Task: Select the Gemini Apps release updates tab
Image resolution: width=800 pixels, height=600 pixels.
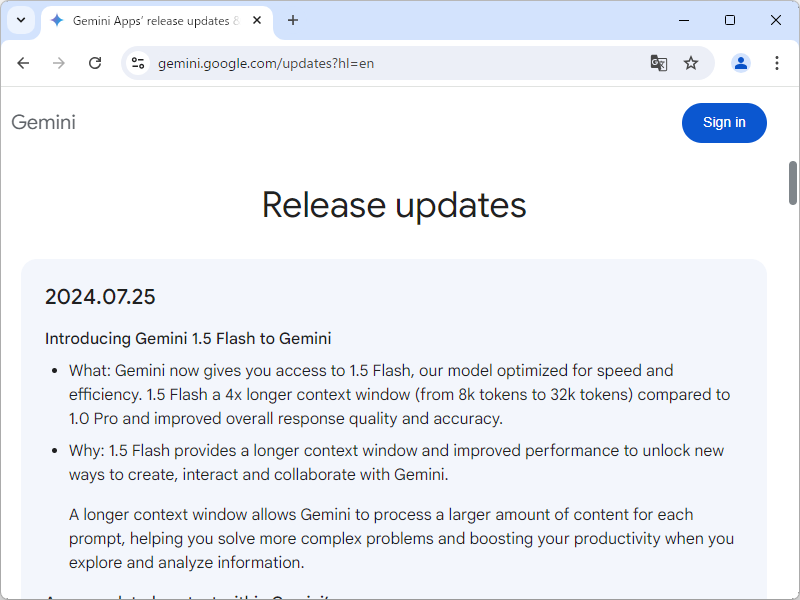Action: [150, 20]
